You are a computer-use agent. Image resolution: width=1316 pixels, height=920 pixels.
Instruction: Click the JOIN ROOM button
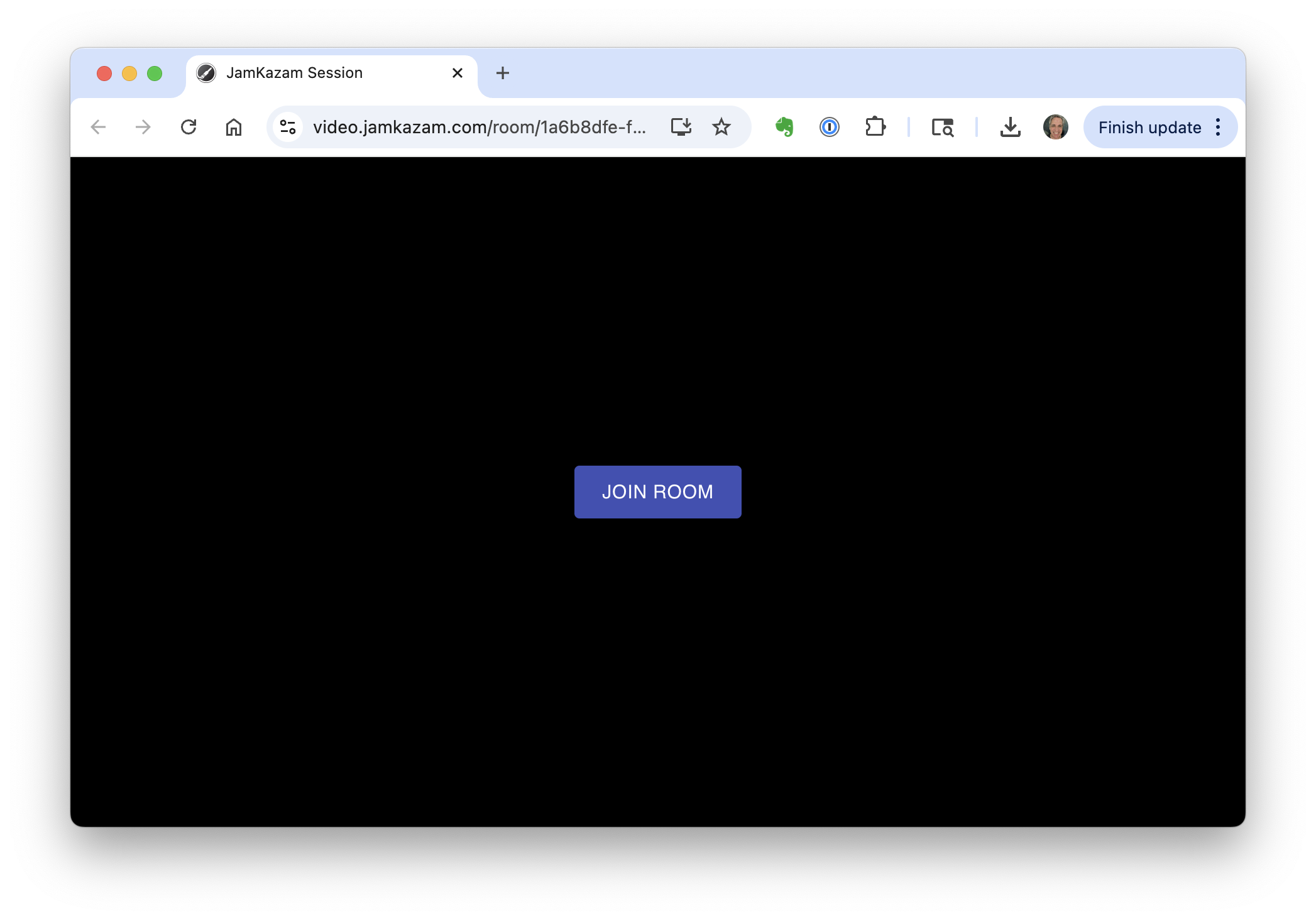tap(657, 491)
